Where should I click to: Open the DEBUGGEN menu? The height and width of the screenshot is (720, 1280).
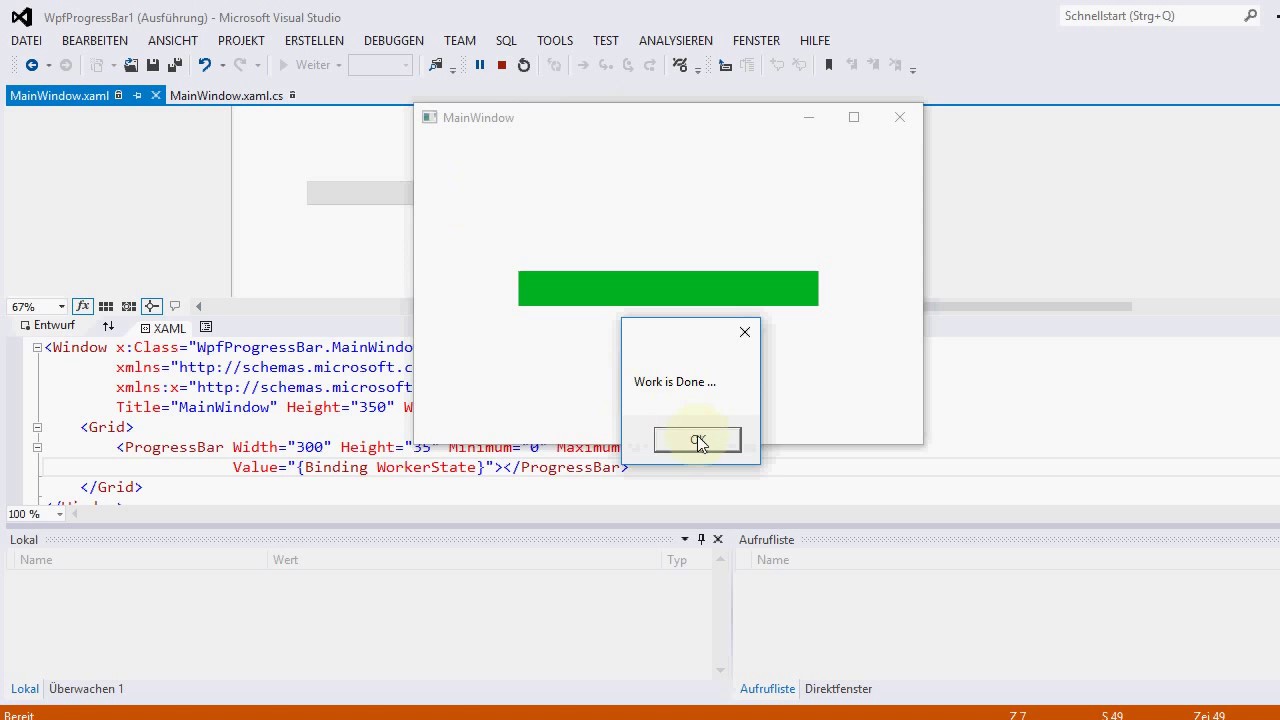pos(394,41)
